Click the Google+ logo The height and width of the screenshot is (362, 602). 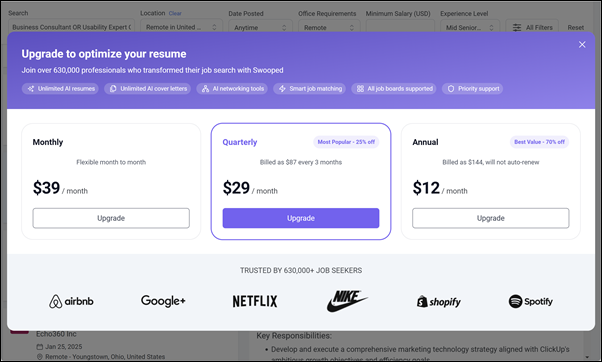(163, 301)
